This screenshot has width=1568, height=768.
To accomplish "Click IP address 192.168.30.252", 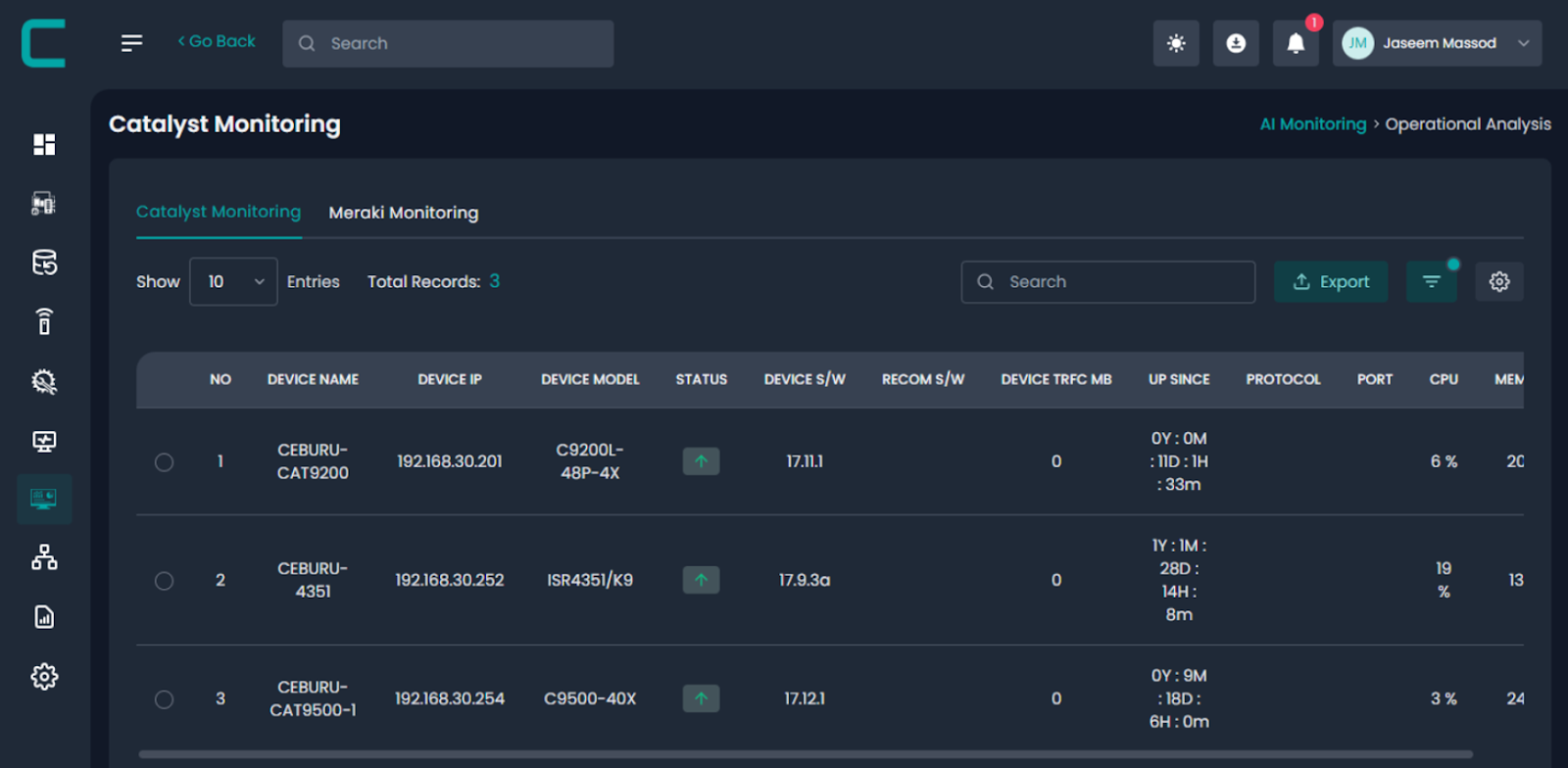I will (x=450, y=580).
